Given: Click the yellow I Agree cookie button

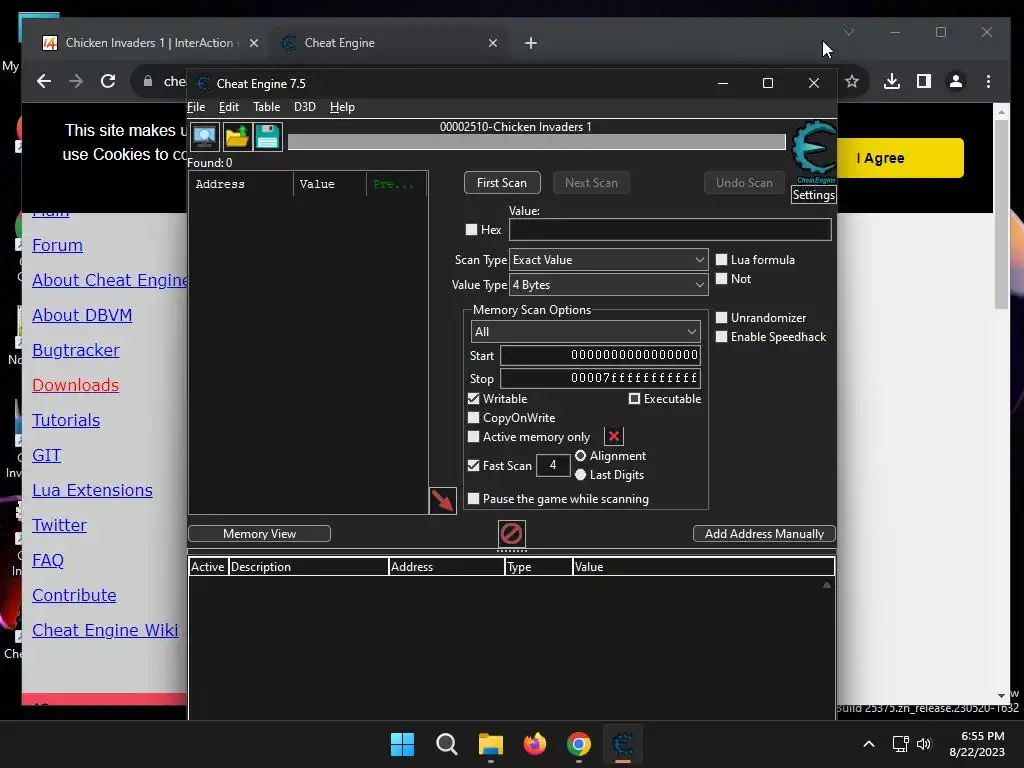Looking at the screenshot, I should [899, 158].
